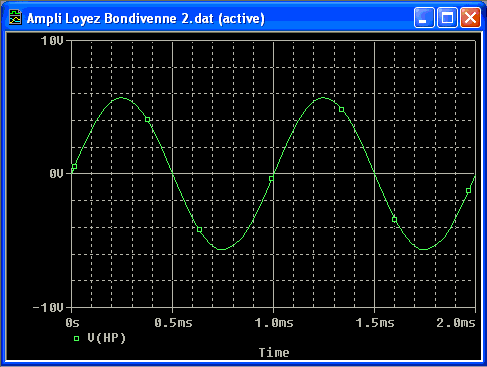
Task: Click the trace marker near the 2.0ms end
Action: click(x=468, y=191)
